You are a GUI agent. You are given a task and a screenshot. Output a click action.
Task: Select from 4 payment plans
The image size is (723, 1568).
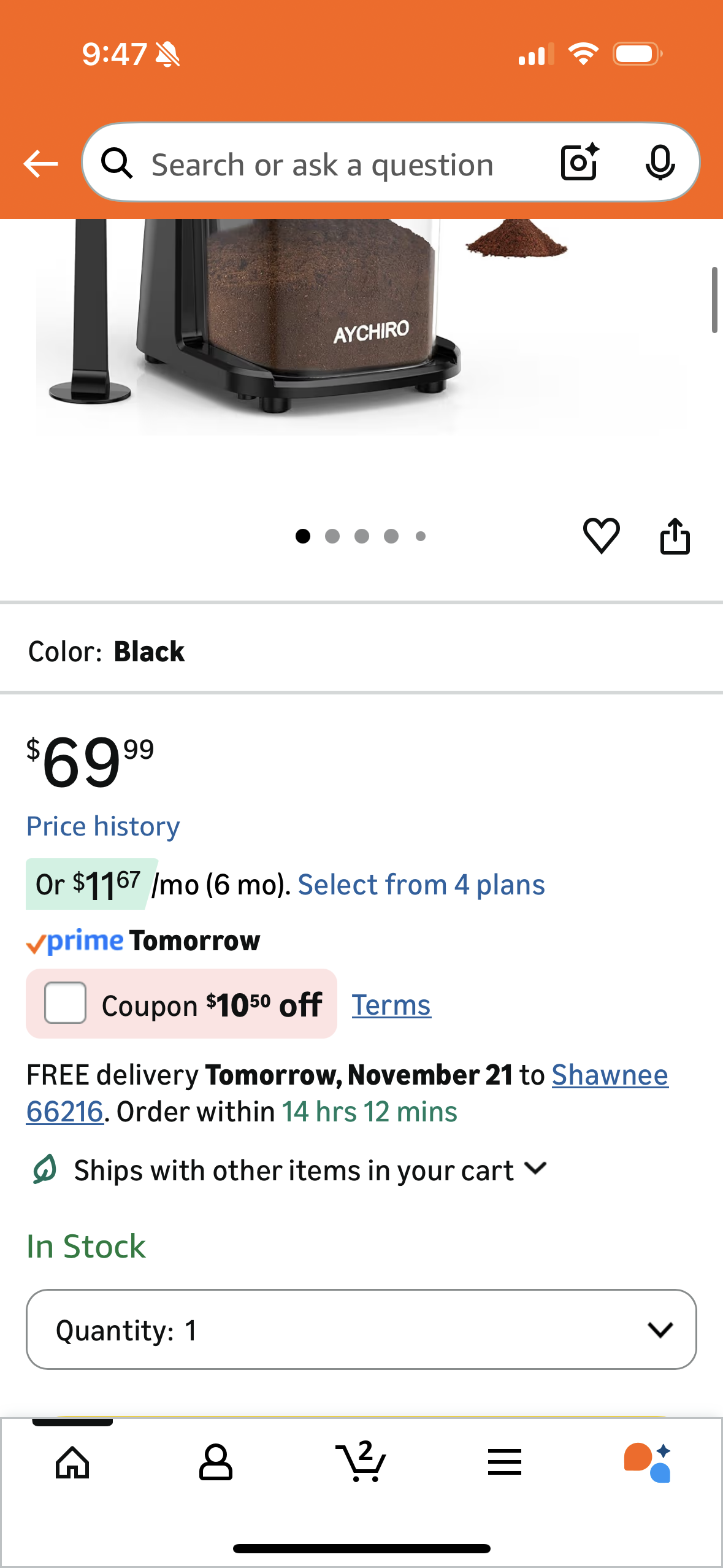pyautogui.click(x=421, y=885)
